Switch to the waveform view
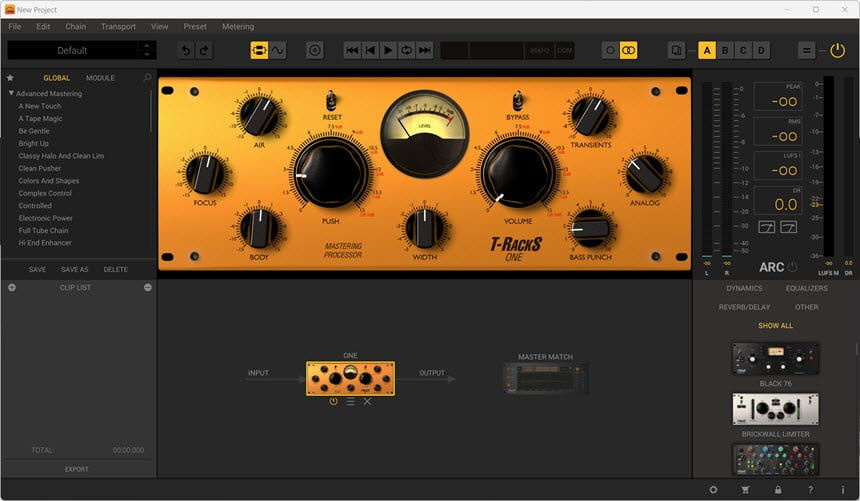 pos(278,50)
